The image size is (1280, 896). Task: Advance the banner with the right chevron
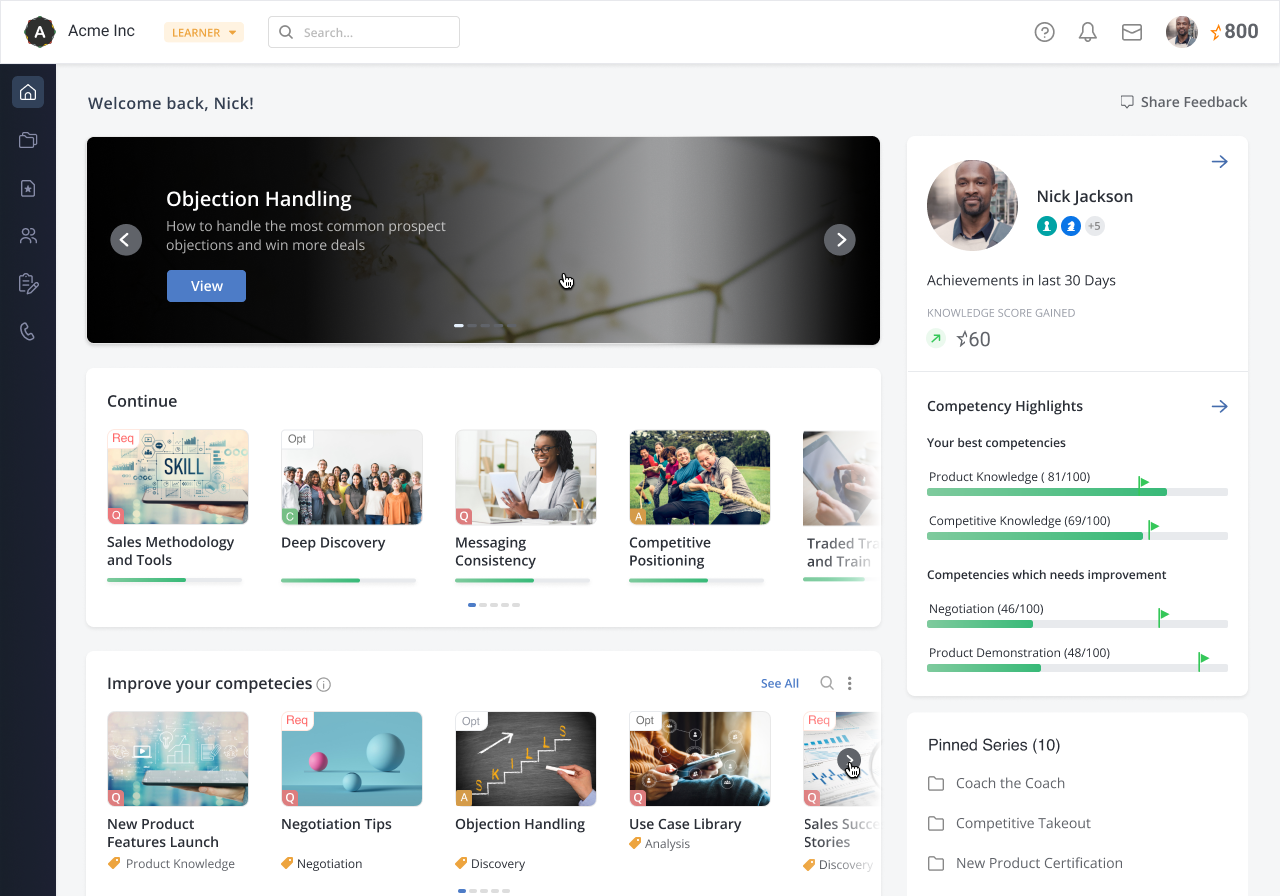point(840,239)
